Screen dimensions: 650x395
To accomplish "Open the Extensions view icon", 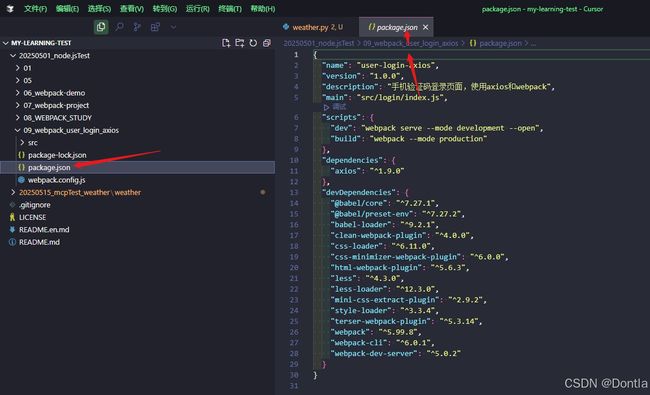I will pos(155,27).
